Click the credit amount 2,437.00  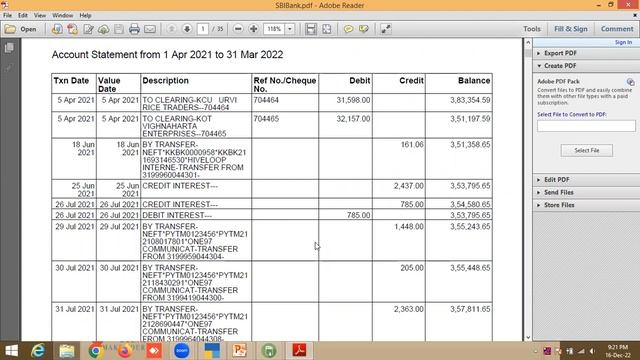409,186
